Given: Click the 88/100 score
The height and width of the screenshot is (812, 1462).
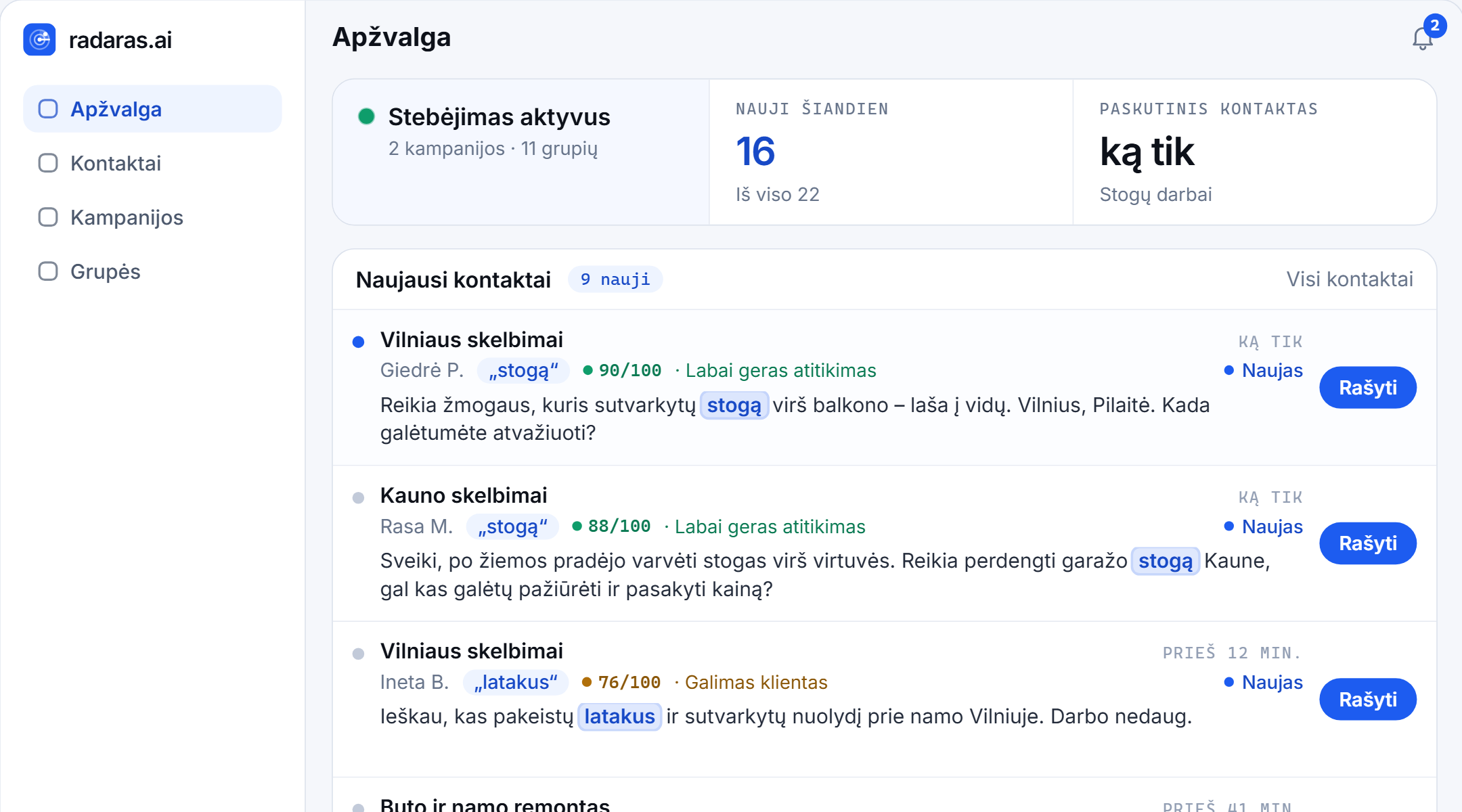Looking at the screenshot, I should pos(619,526).
